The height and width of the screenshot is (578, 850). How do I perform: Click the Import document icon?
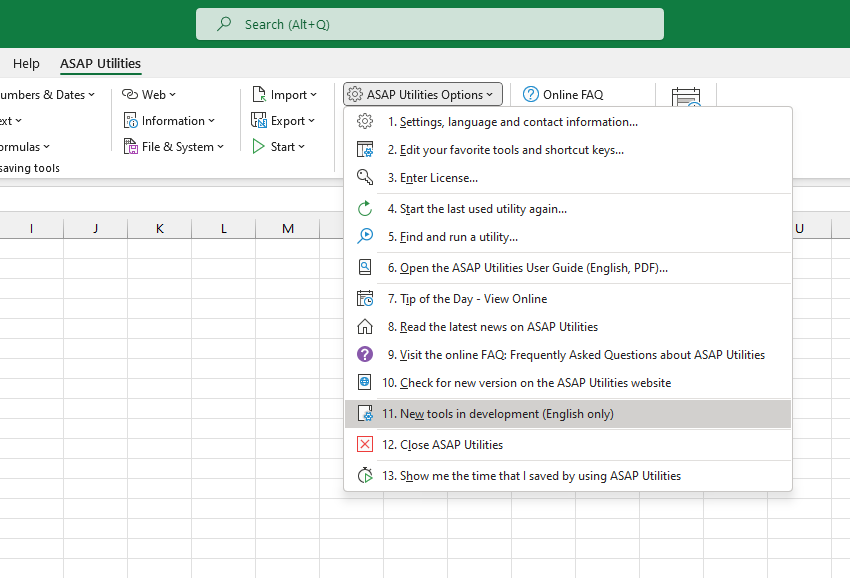point(259,94)
